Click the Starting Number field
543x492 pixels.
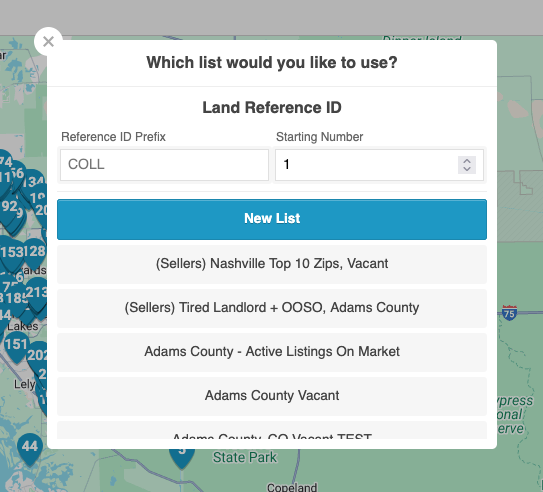click(x=379, y=165)
